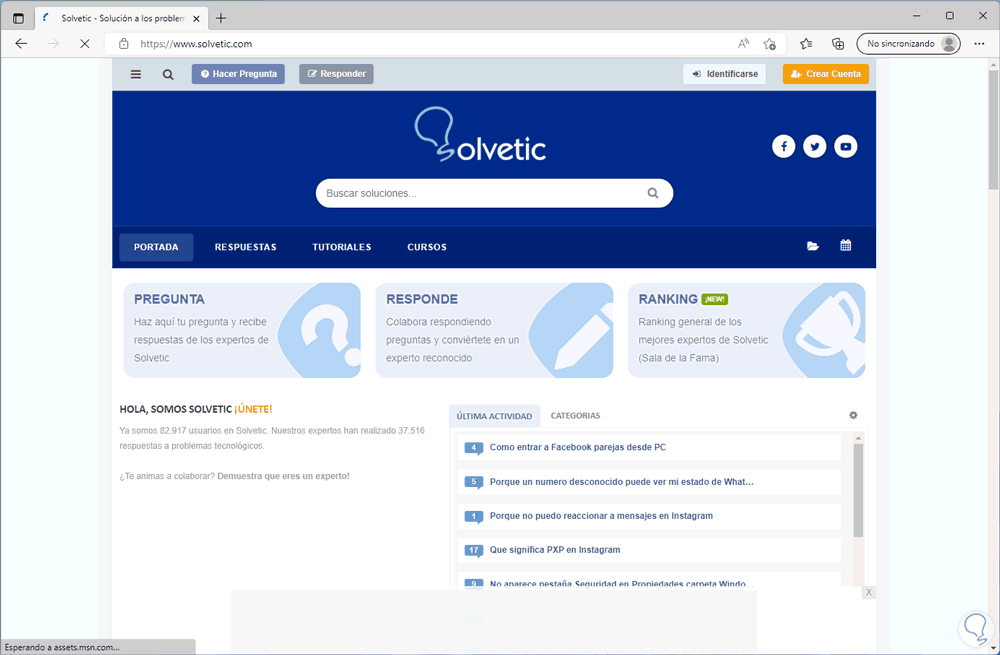1000x655 pixels.
Task: Click the browser address bar URL
Action: pos(196,44)
